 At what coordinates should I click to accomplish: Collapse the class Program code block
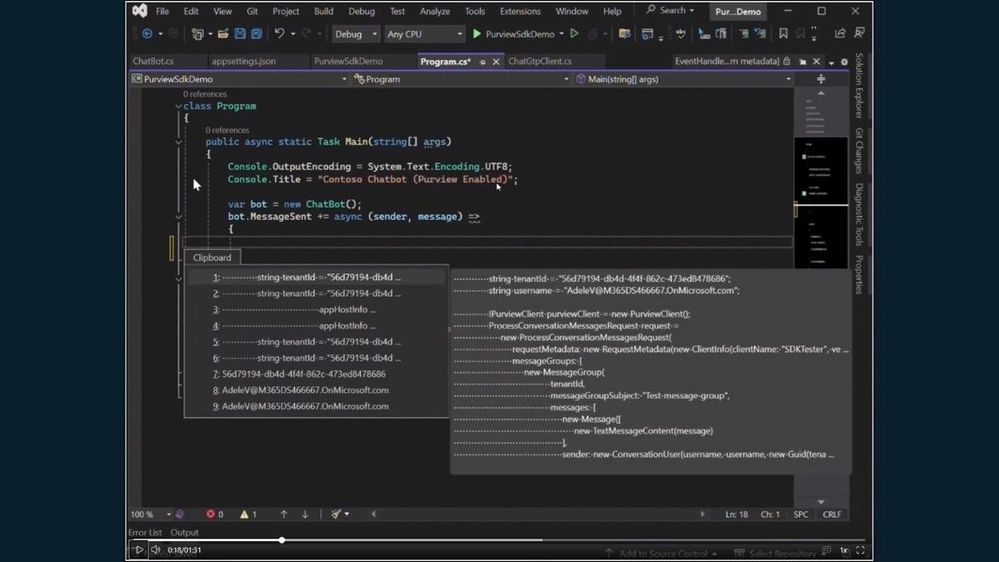click(x=178, y=106)
